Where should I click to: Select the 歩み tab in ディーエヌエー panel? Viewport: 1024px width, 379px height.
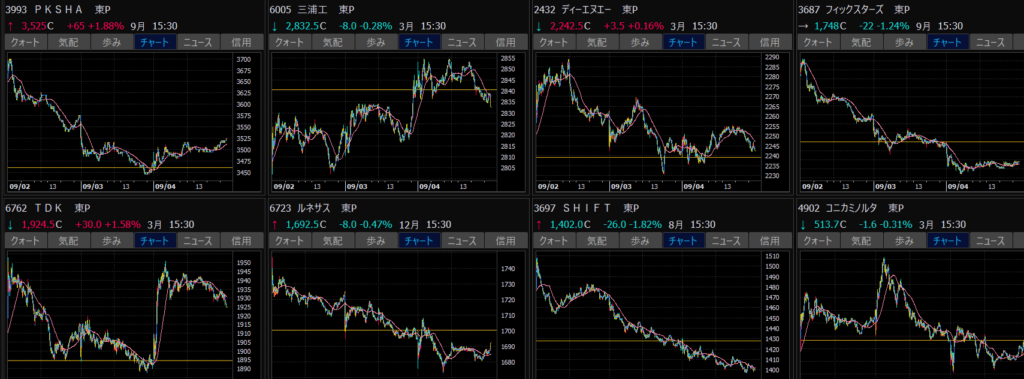pyautogui.click(x=640, y=42)
